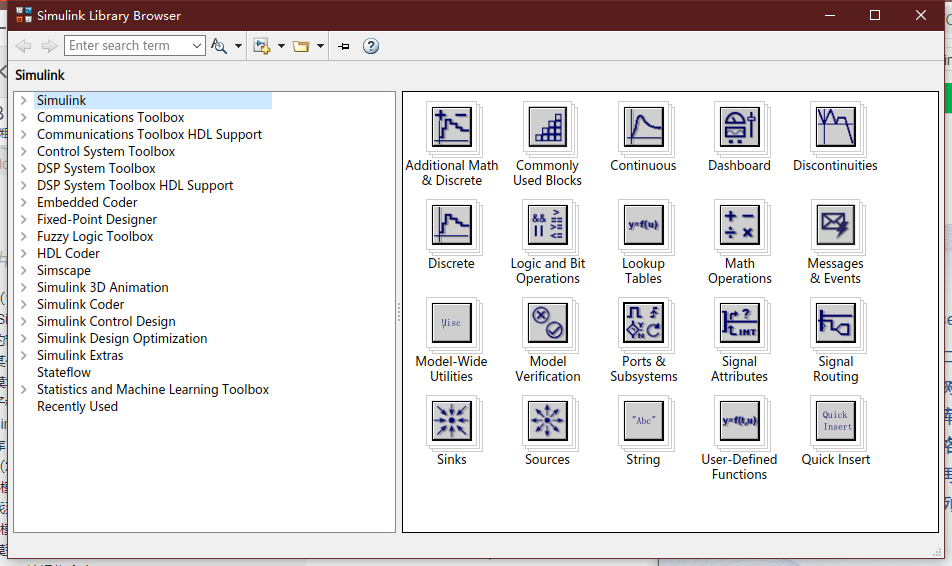Open the search options dropdown arrow
The image size is (952, 566).
(x=238, y=46)
